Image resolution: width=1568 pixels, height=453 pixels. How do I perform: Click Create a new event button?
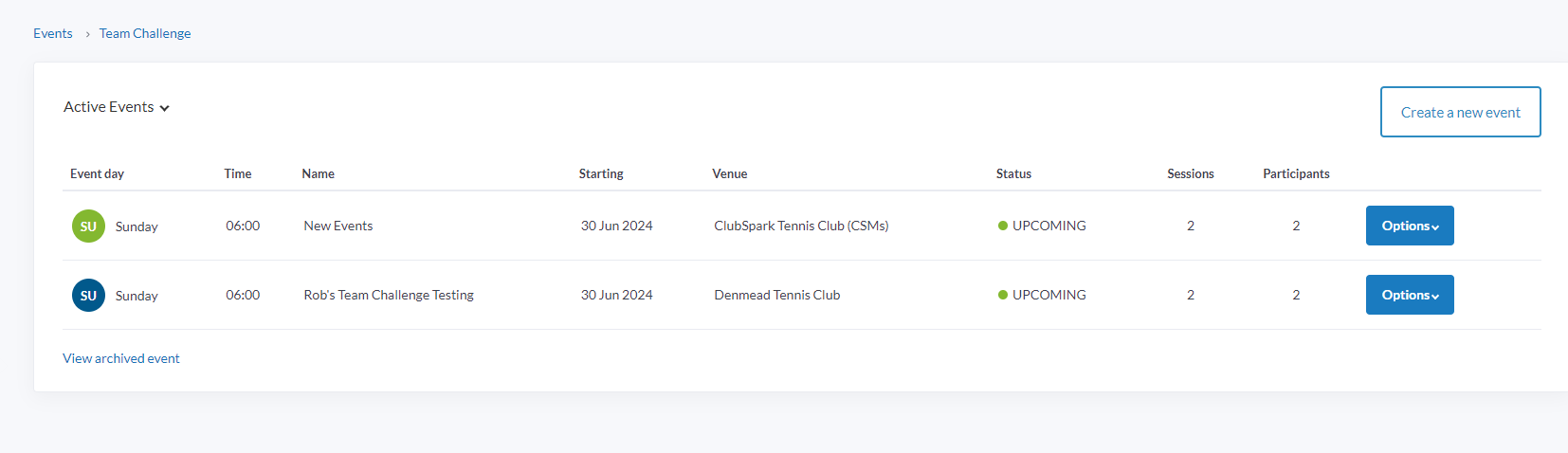coord(1460,112)
